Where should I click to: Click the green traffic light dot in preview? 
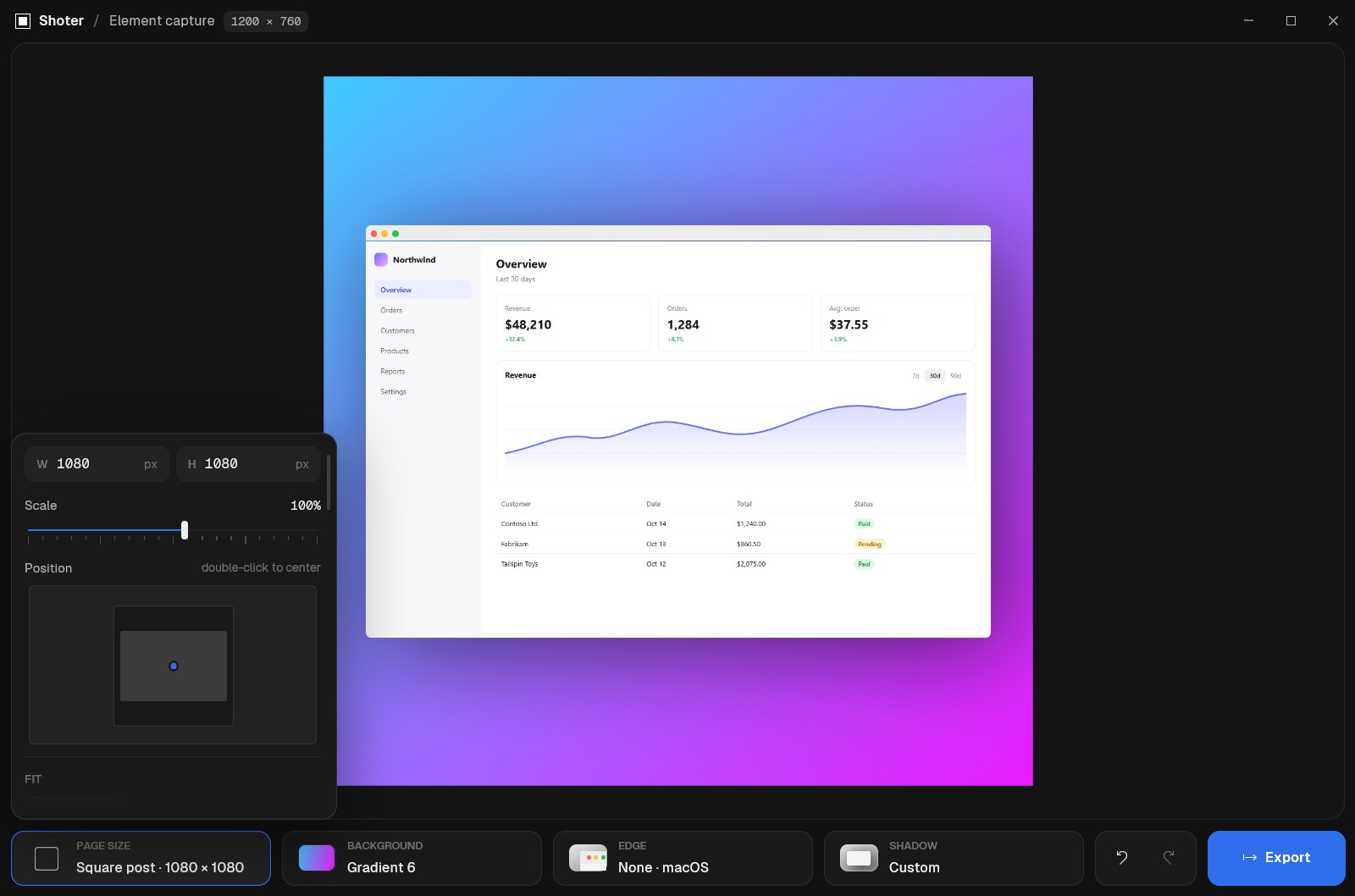(x=395, y=234)
